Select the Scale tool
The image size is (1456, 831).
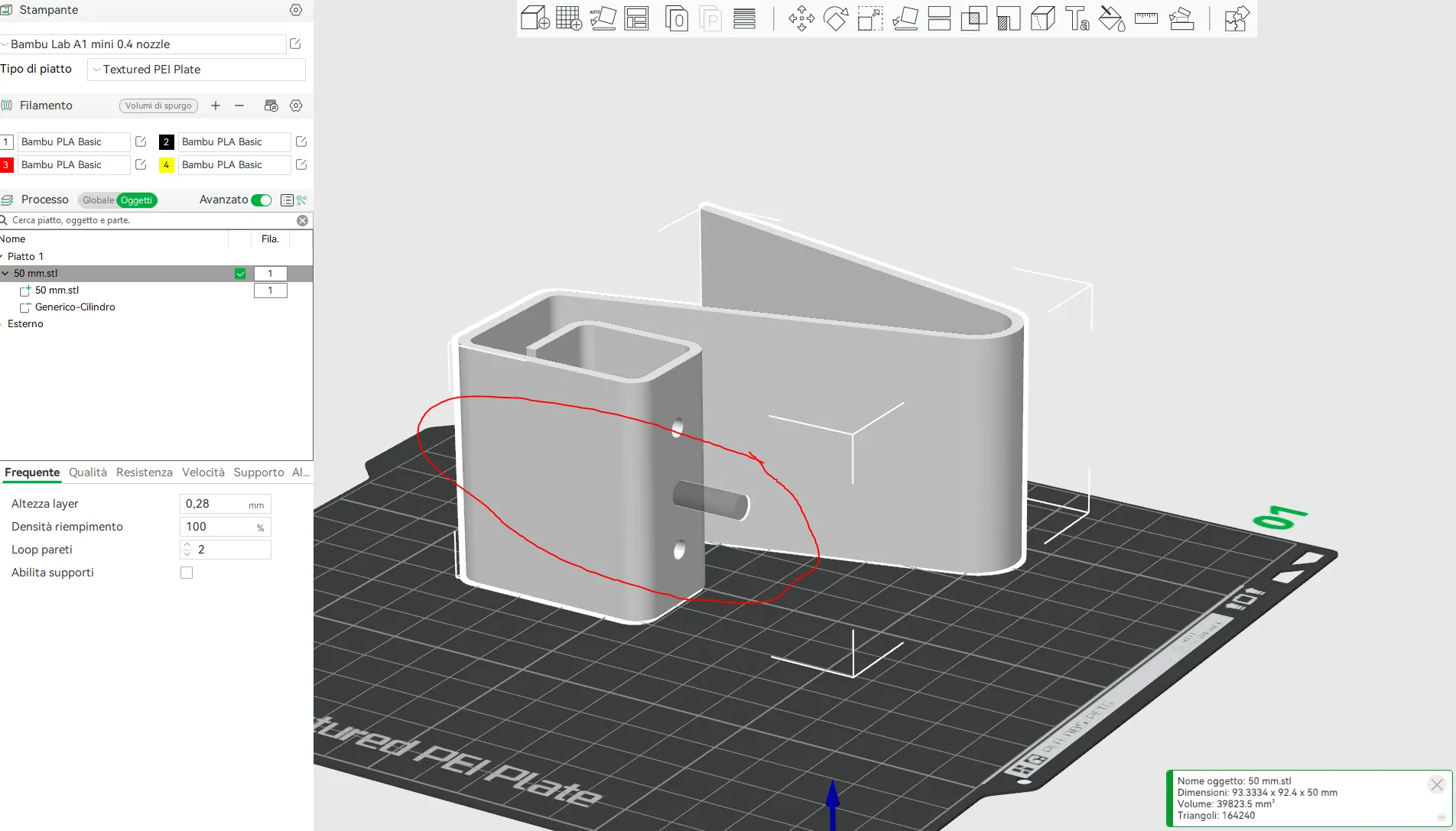coord(870,18)
